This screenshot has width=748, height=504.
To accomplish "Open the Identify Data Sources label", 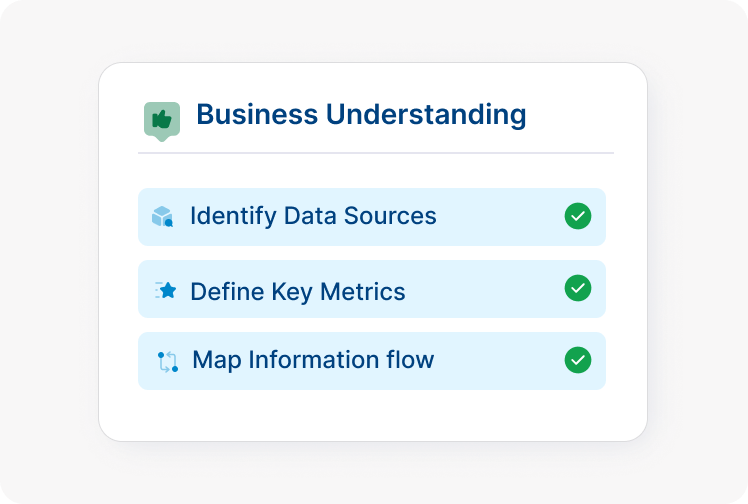I will [x=313, y=216].
